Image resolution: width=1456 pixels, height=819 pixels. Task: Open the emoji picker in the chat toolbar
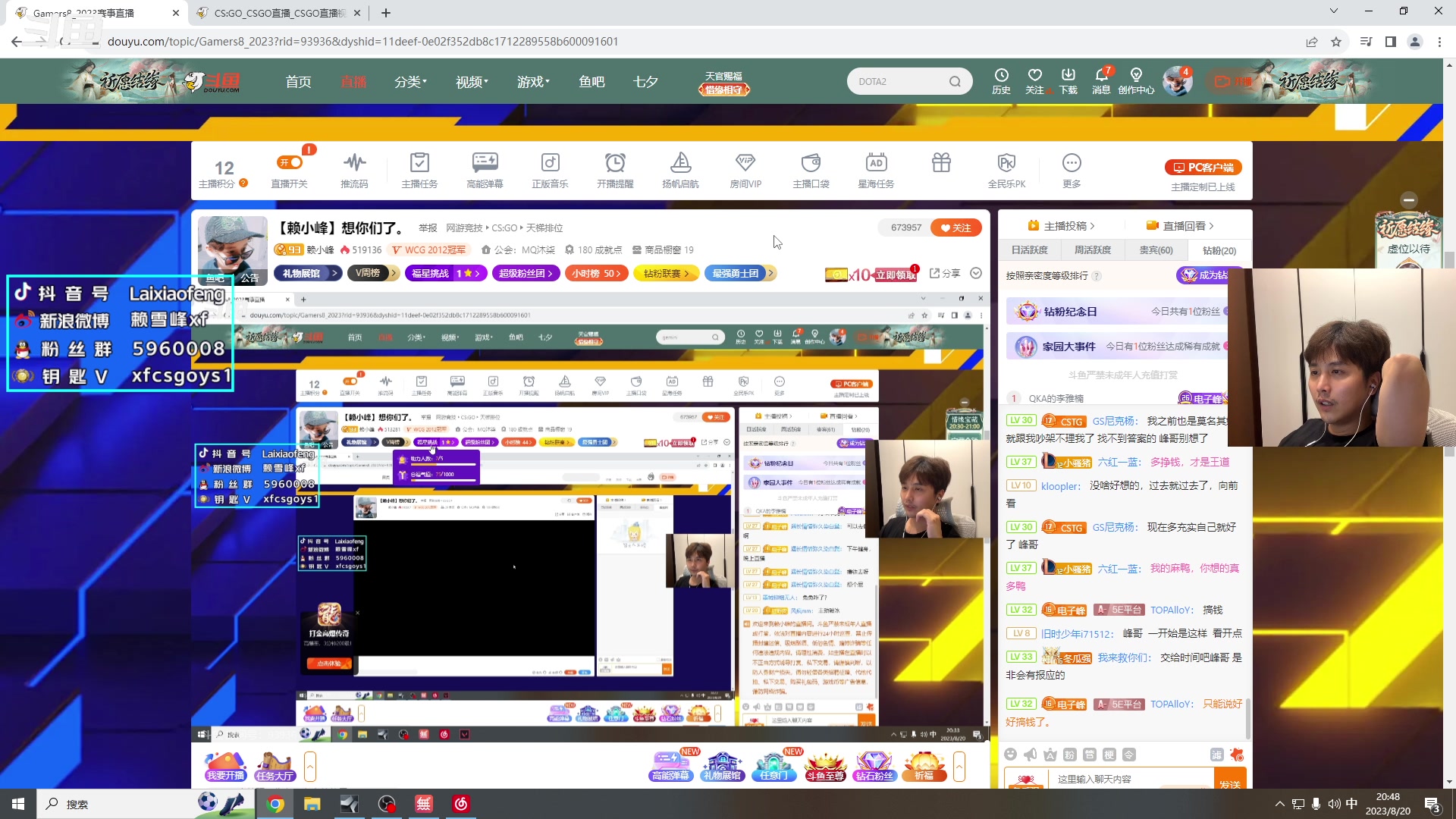(x=1010, y=754)
